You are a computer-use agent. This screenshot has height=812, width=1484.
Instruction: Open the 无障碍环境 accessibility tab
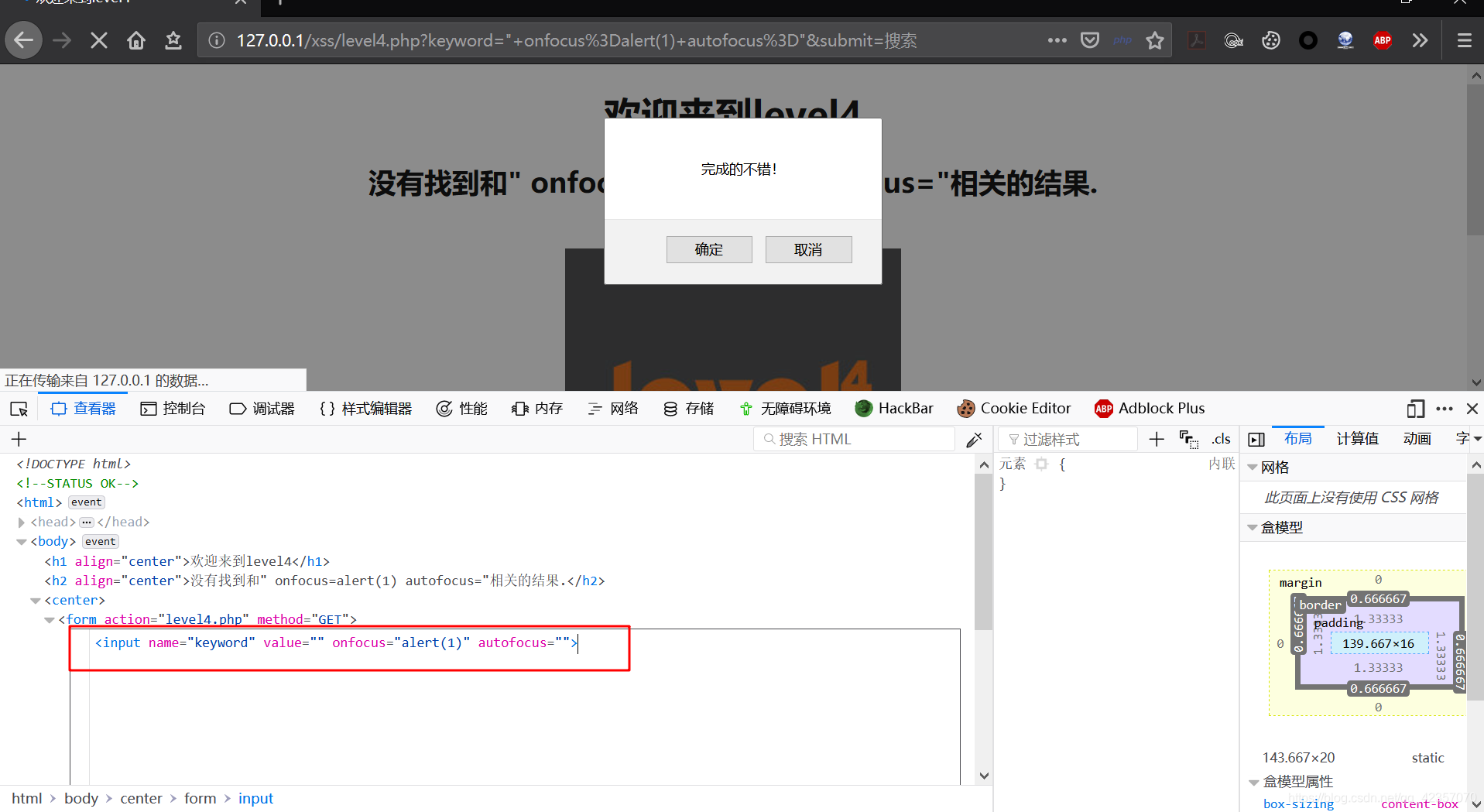click(785, 409)
